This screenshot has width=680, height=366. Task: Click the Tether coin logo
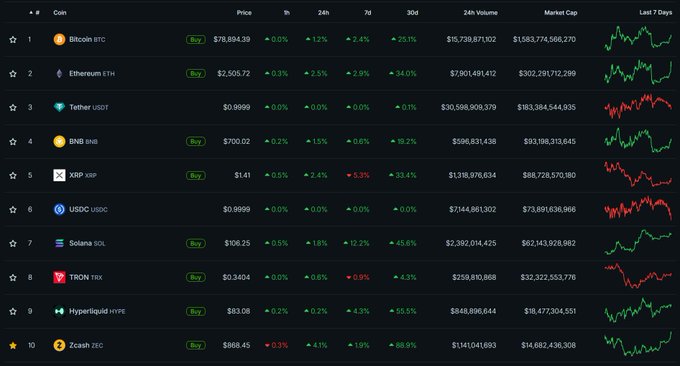59,107
